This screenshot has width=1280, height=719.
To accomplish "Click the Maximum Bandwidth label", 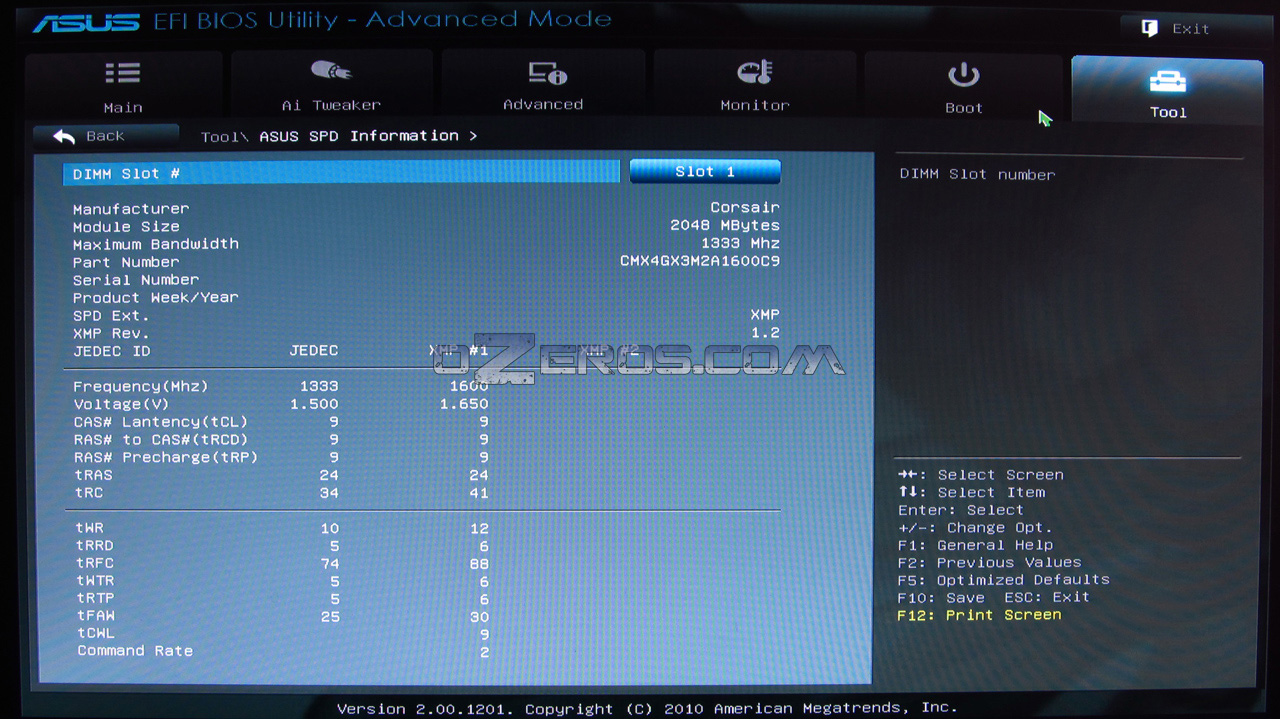I will tap(156, 244).
